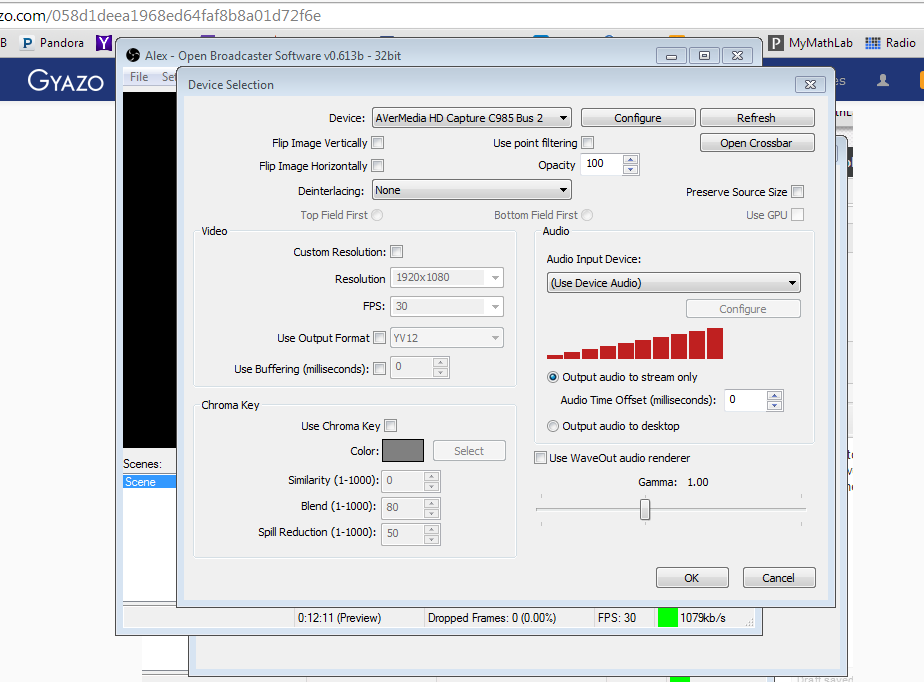This screenshot has height=682, width=924.
Task: Select Output audio to stream only
Action: 553,377
